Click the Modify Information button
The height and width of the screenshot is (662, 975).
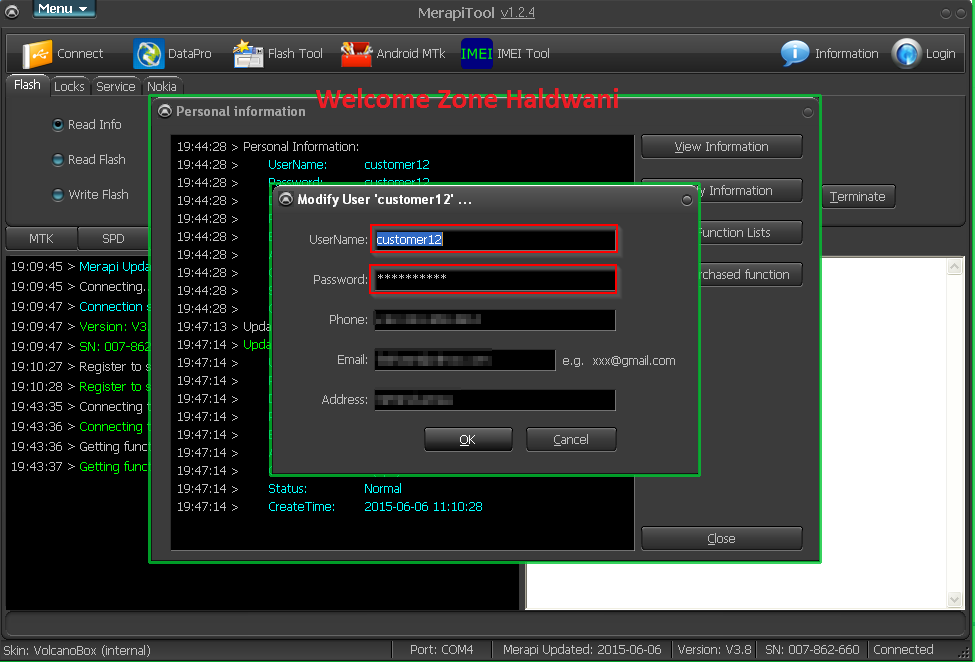750,191
